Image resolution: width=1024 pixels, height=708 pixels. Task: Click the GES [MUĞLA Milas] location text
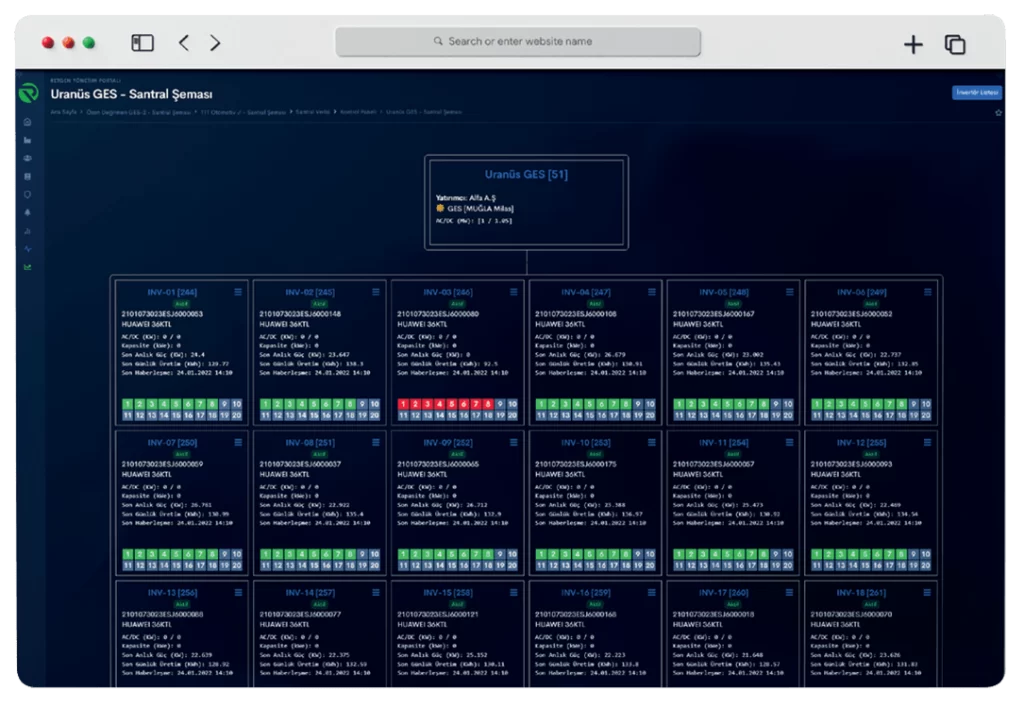tap(480, 208)
